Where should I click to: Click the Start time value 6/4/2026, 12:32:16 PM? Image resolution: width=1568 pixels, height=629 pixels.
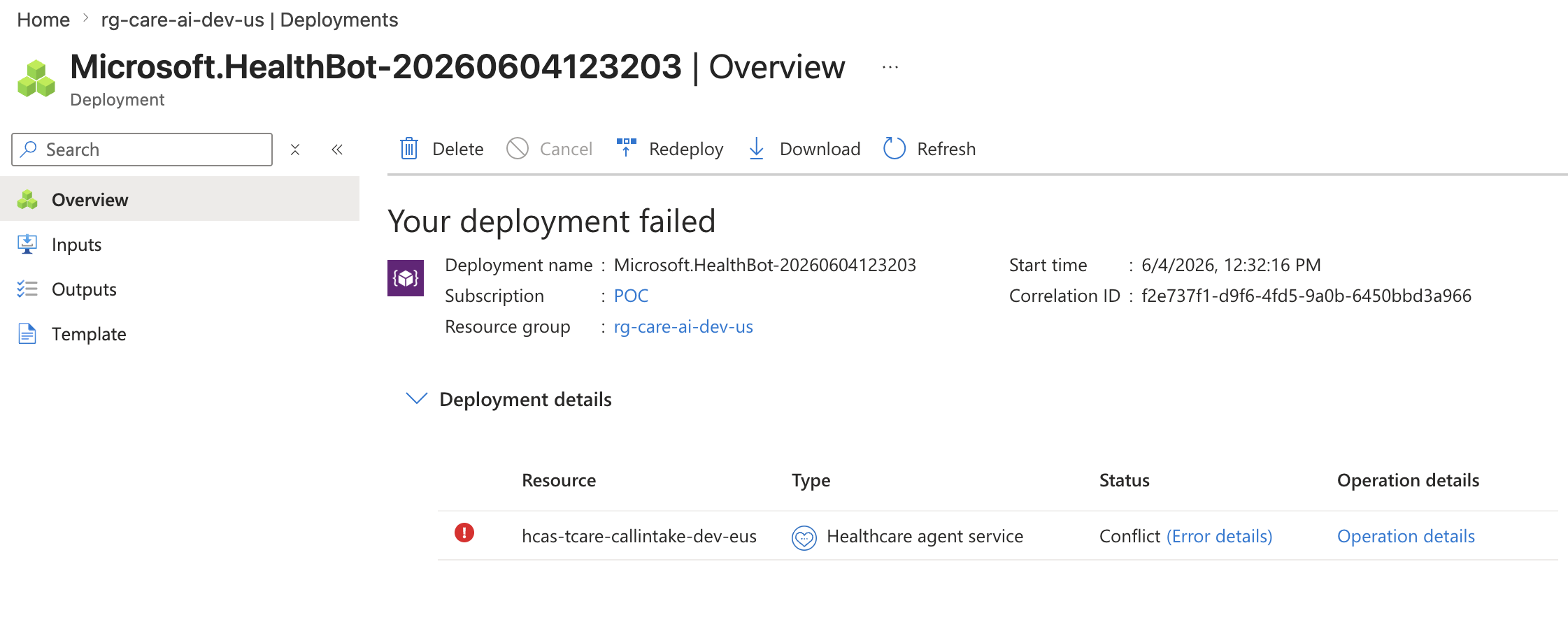tap(1231, 266)
